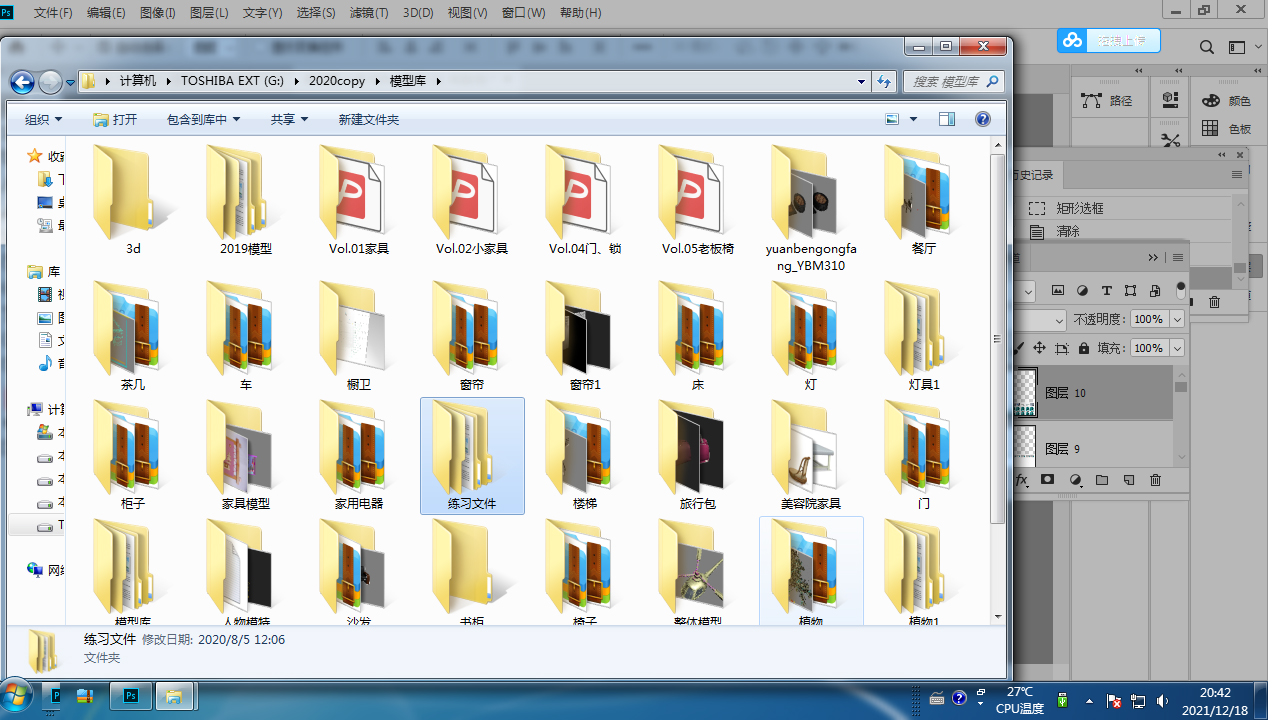Viewport: 1280px width, 720px height.
Task: Open Explorer help (question mark icon)
Action: (983, 120)
